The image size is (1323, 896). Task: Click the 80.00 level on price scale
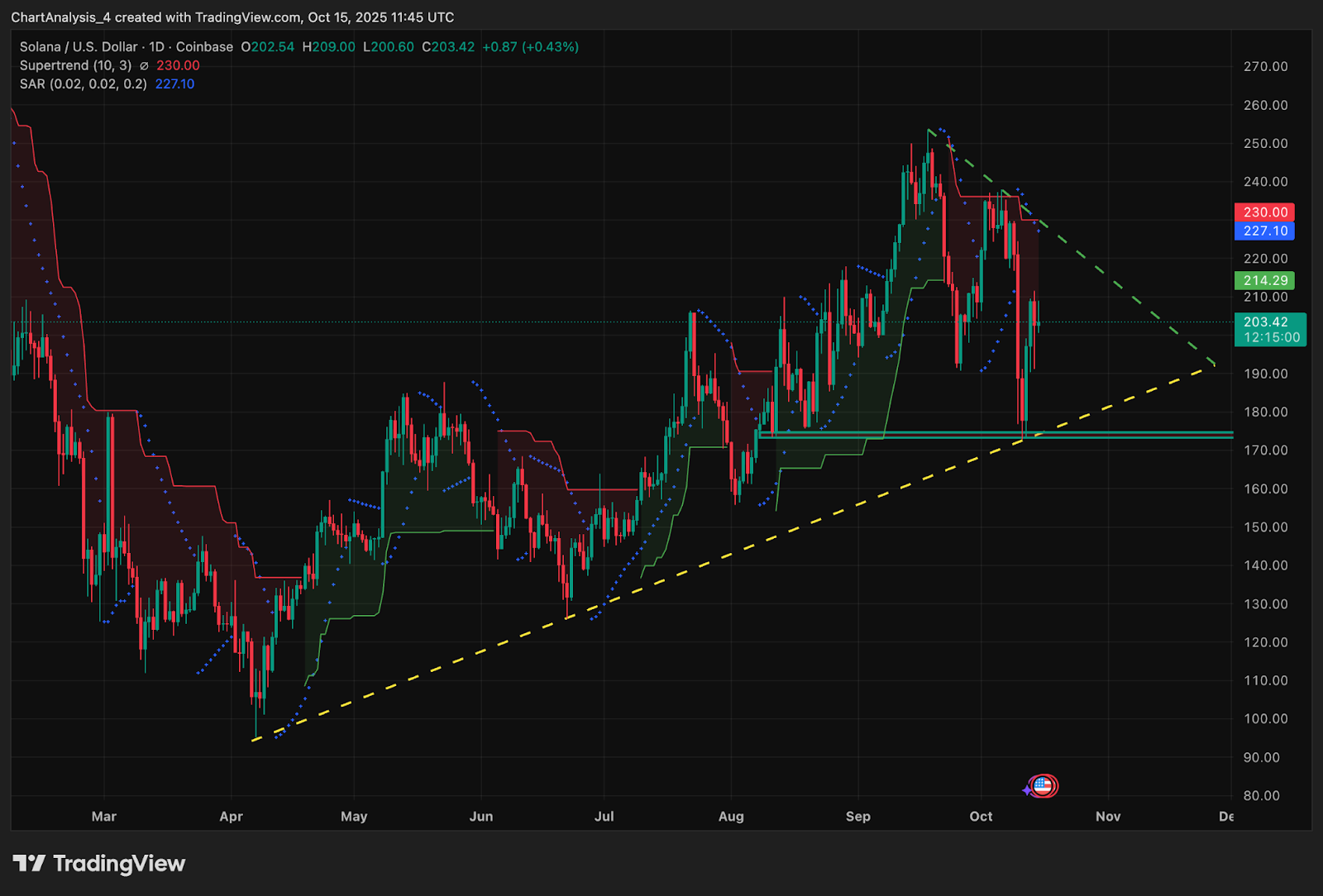[1261, 796]
